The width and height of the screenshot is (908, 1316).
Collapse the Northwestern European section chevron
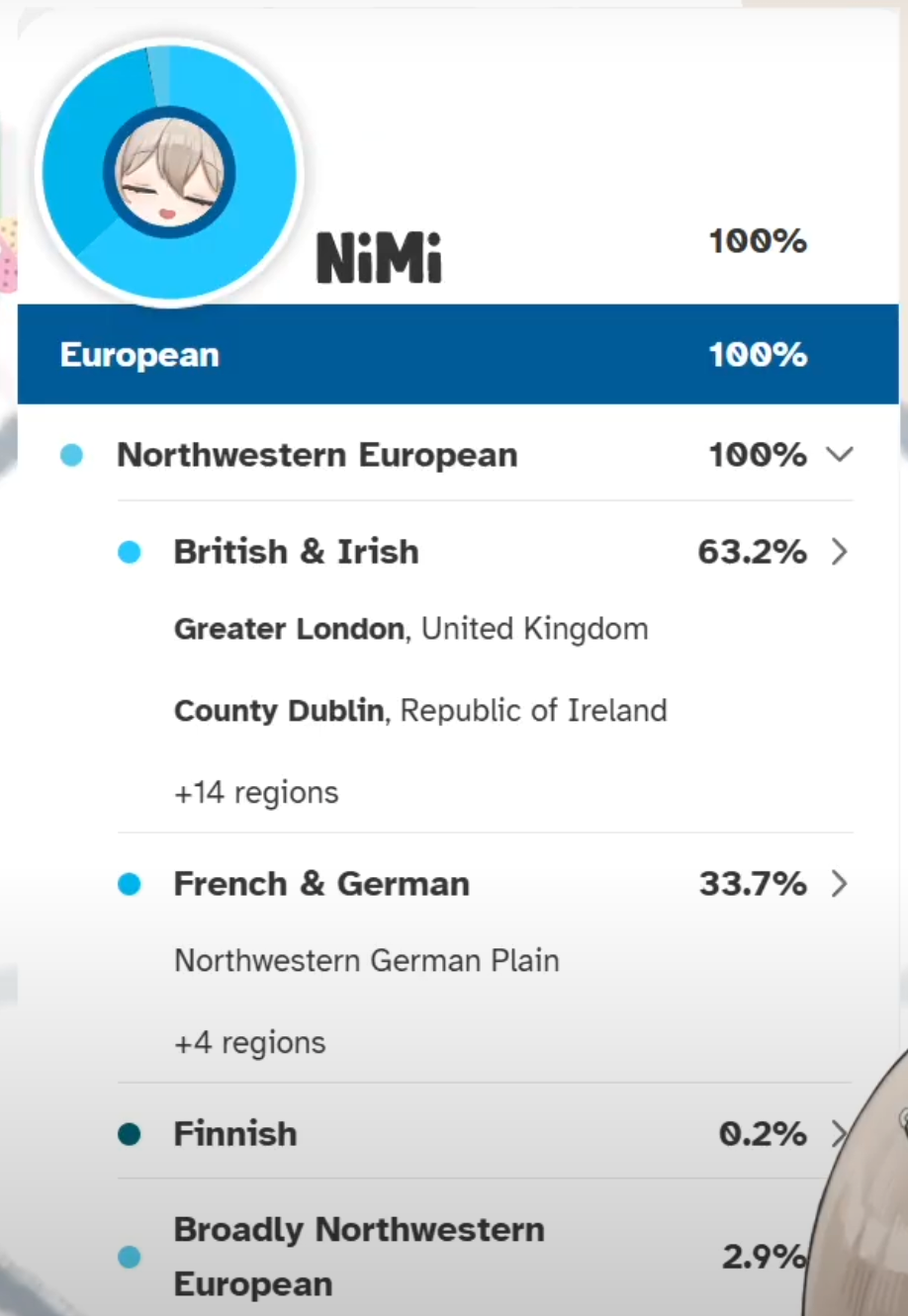click(x=840, y=455)
